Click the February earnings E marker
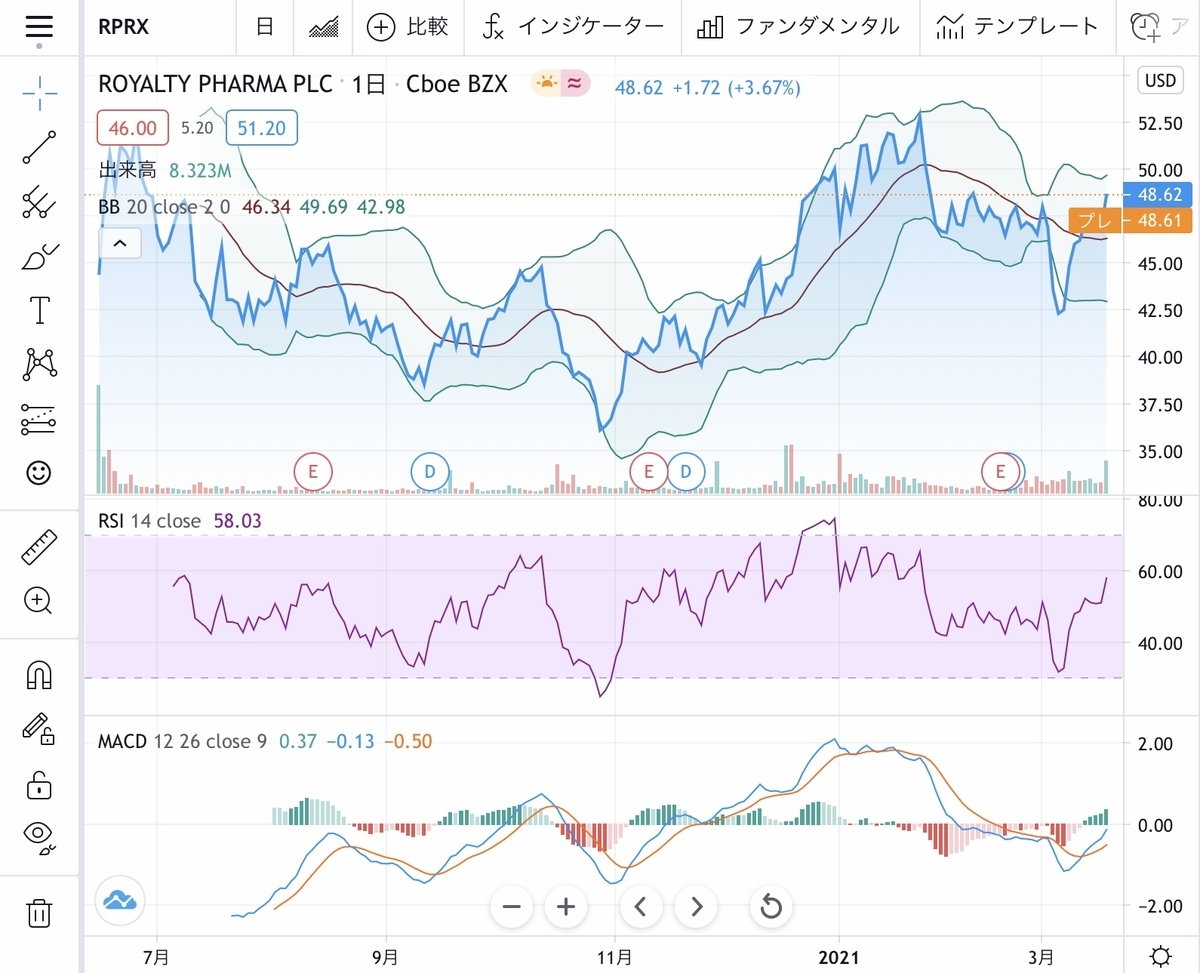The width and height of the screenshot is (1200, 973). [999, 471]
